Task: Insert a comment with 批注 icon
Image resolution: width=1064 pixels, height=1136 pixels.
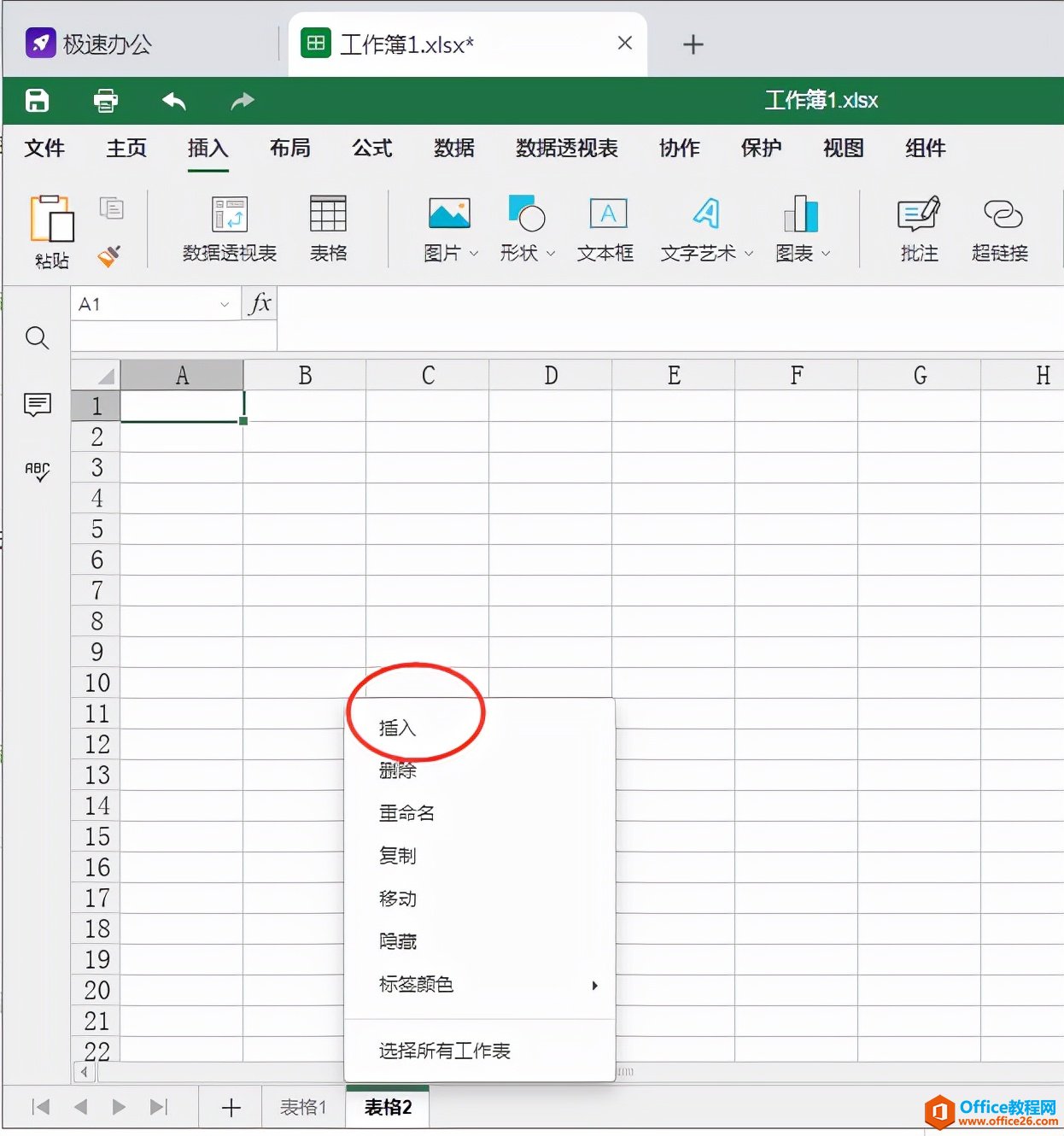Action: pos(919,228)
